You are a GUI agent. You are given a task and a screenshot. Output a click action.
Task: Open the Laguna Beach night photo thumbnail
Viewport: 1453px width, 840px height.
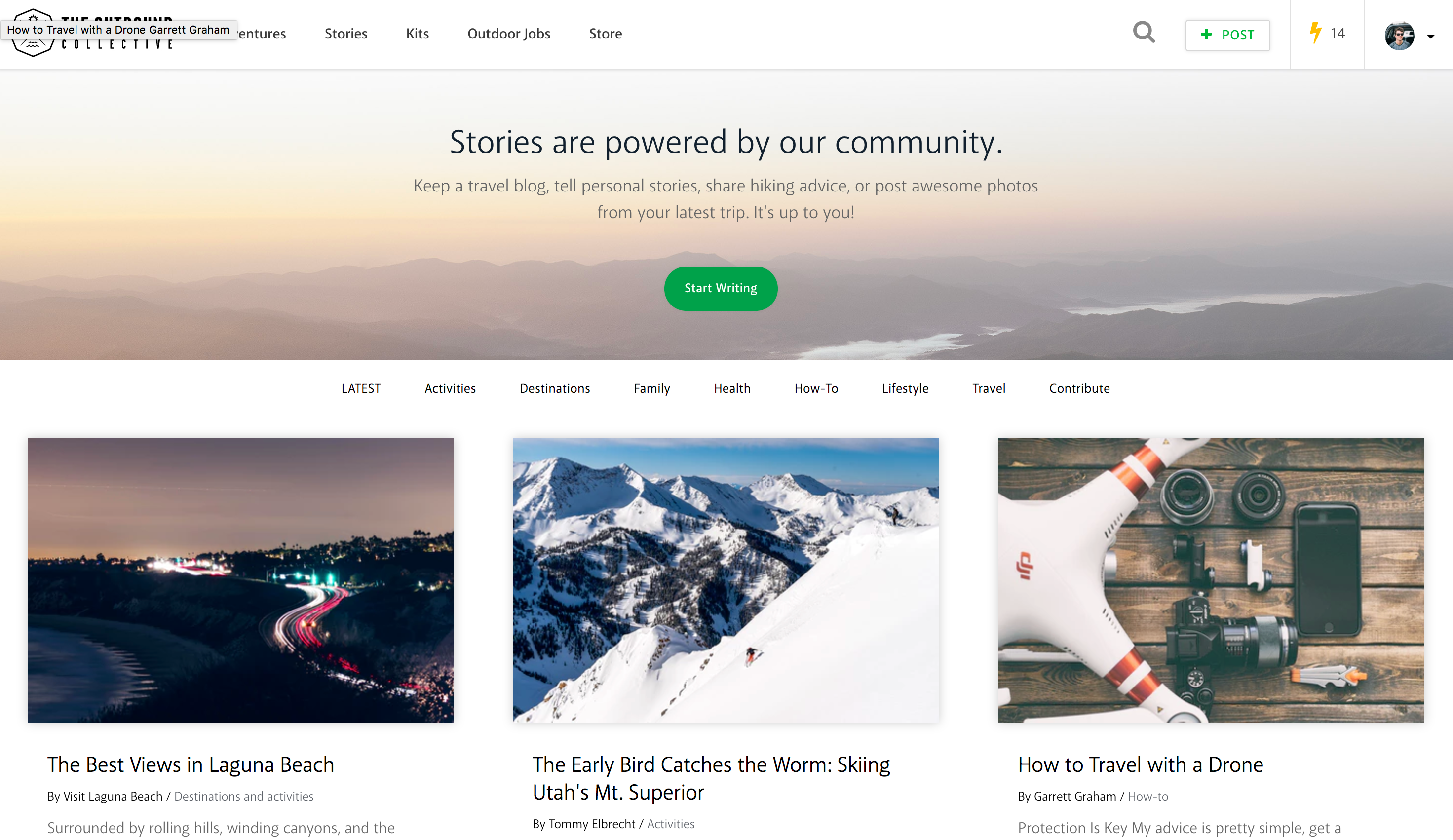pyautogui.click(x=240, y=580)
